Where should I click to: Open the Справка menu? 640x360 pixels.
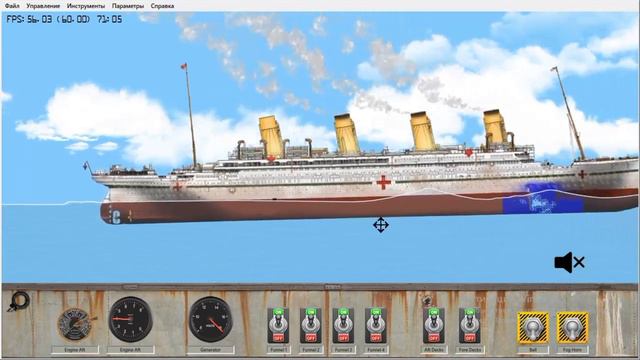162,6
